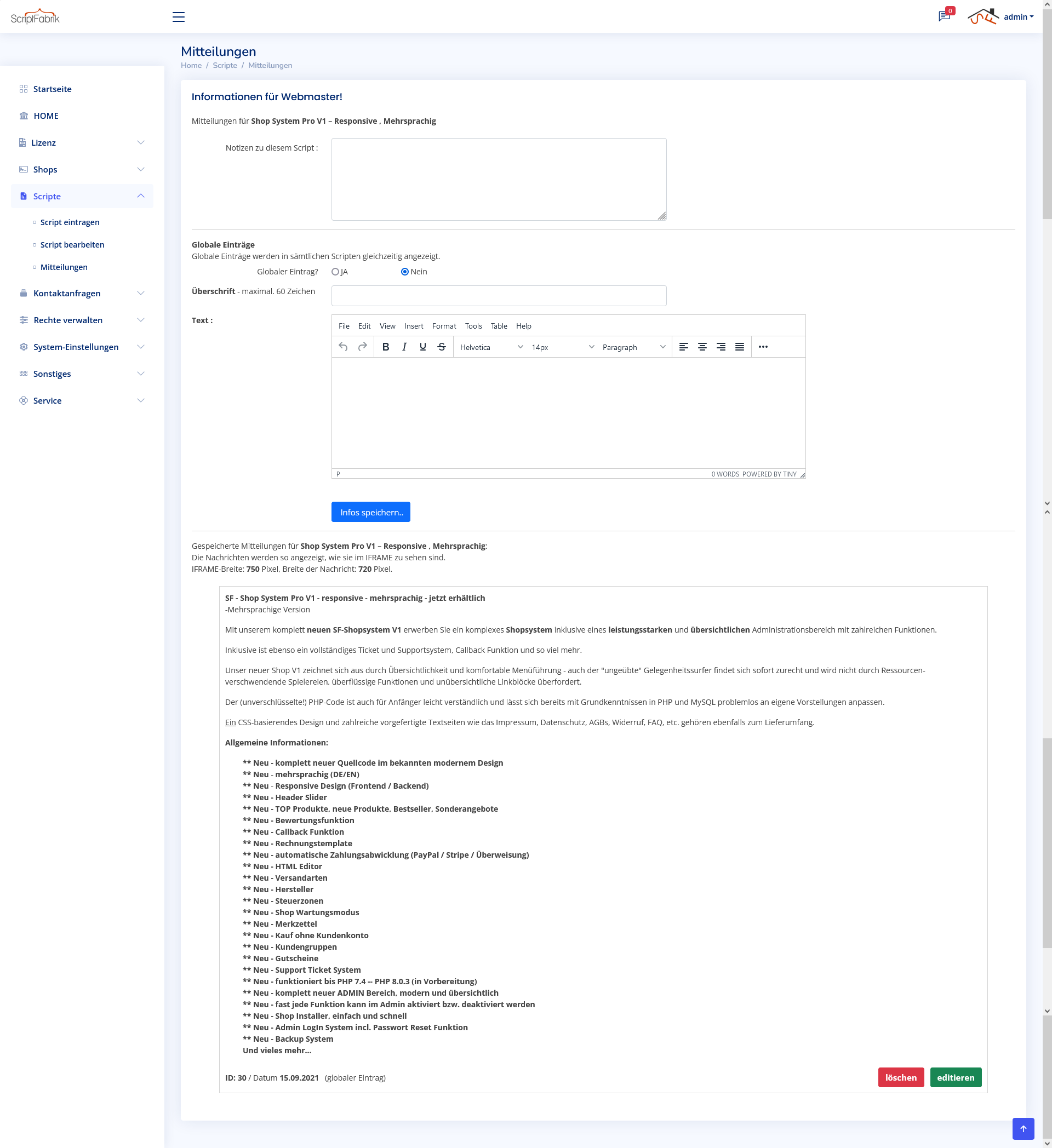This screenshot has height=1148, width=1052.
Task: Click the Notizen zu diesem Script textarea
Action: point(499,179)
